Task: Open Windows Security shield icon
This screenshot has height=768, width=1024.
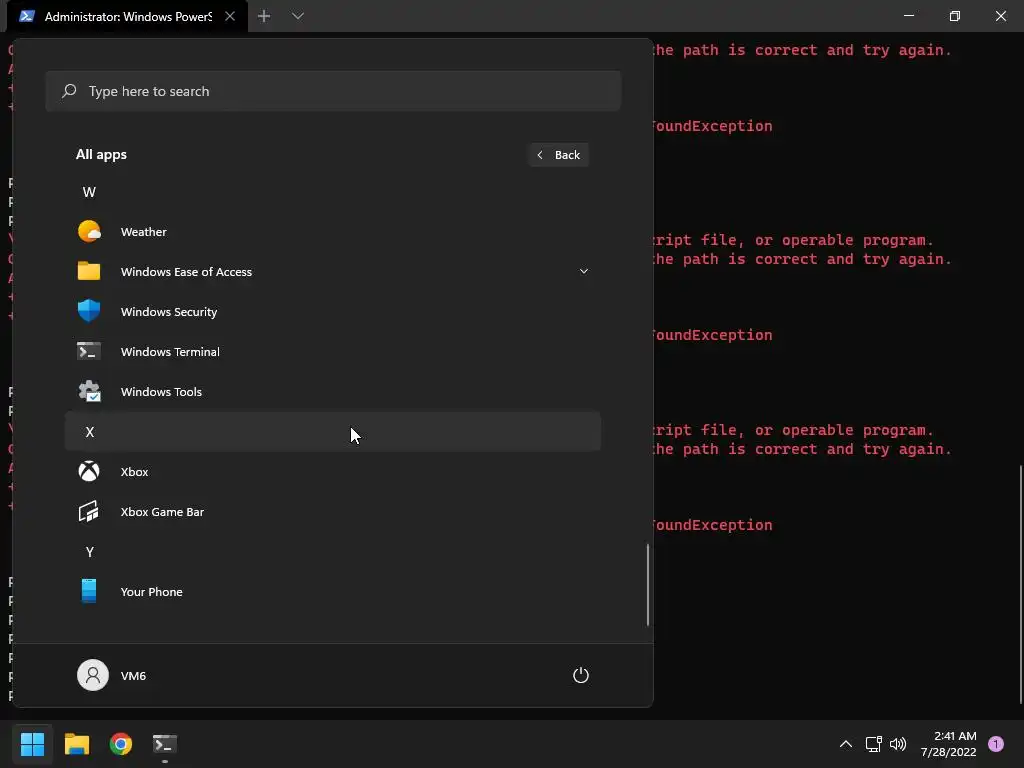Action: coord(89,311)
